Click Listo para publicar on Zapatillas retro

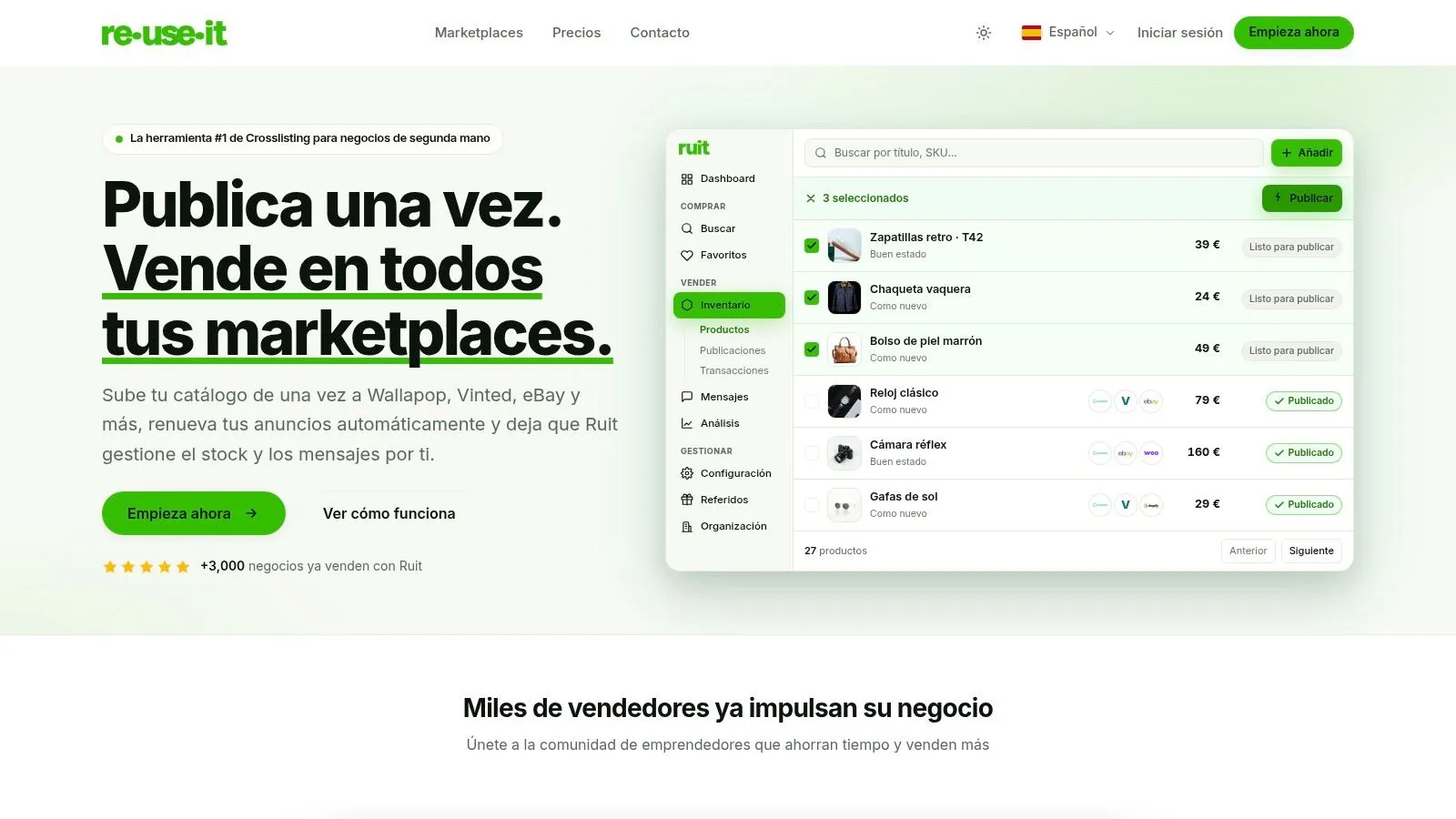coord(1291,247)
